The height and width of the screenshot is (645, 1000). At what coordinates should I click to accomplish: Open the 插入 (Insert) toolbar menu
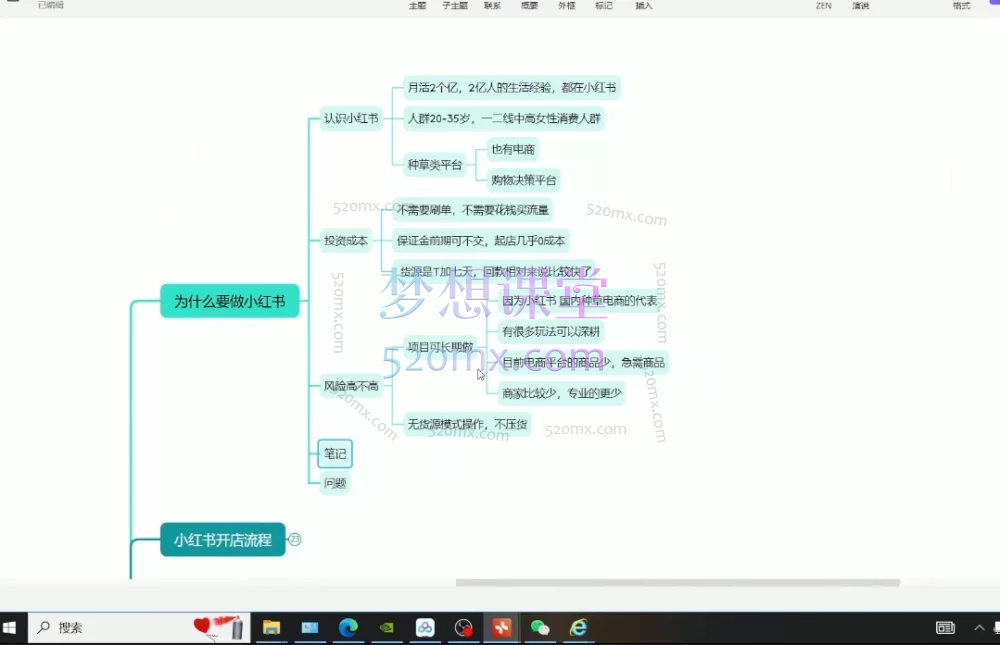click(644, 5)
